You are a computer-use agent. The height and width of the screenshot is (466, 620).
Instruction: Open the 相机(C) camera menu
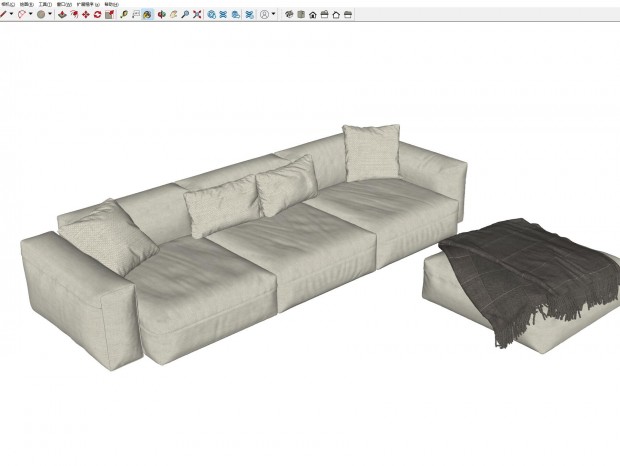(8, 4)
